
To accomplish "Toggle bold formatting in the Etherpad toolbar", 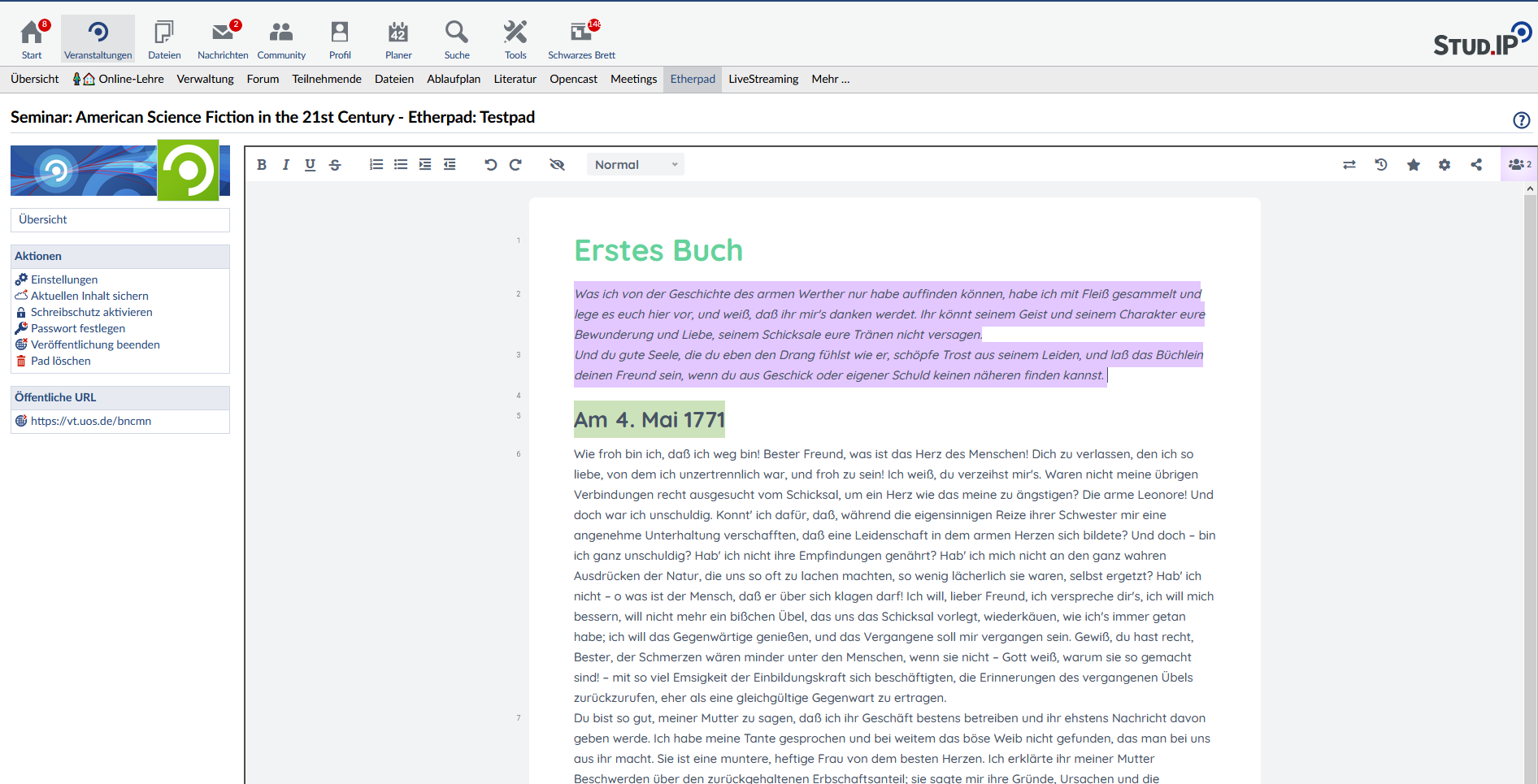I will [262, 165].
